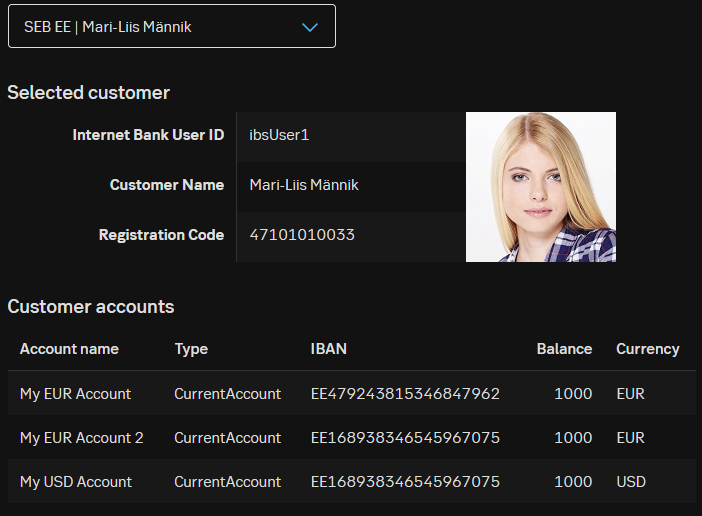Select registration code 47101010033

(302, 235)
